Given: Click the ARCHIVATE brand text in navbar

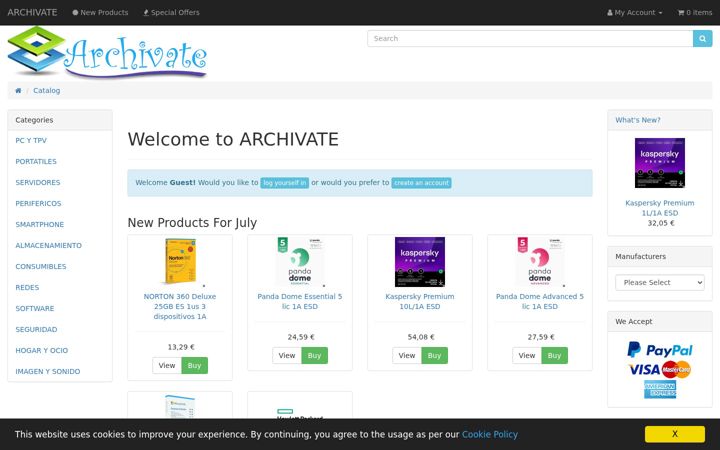Looking at the screenshot, I should pyautogui.click(x=32, y=12).
